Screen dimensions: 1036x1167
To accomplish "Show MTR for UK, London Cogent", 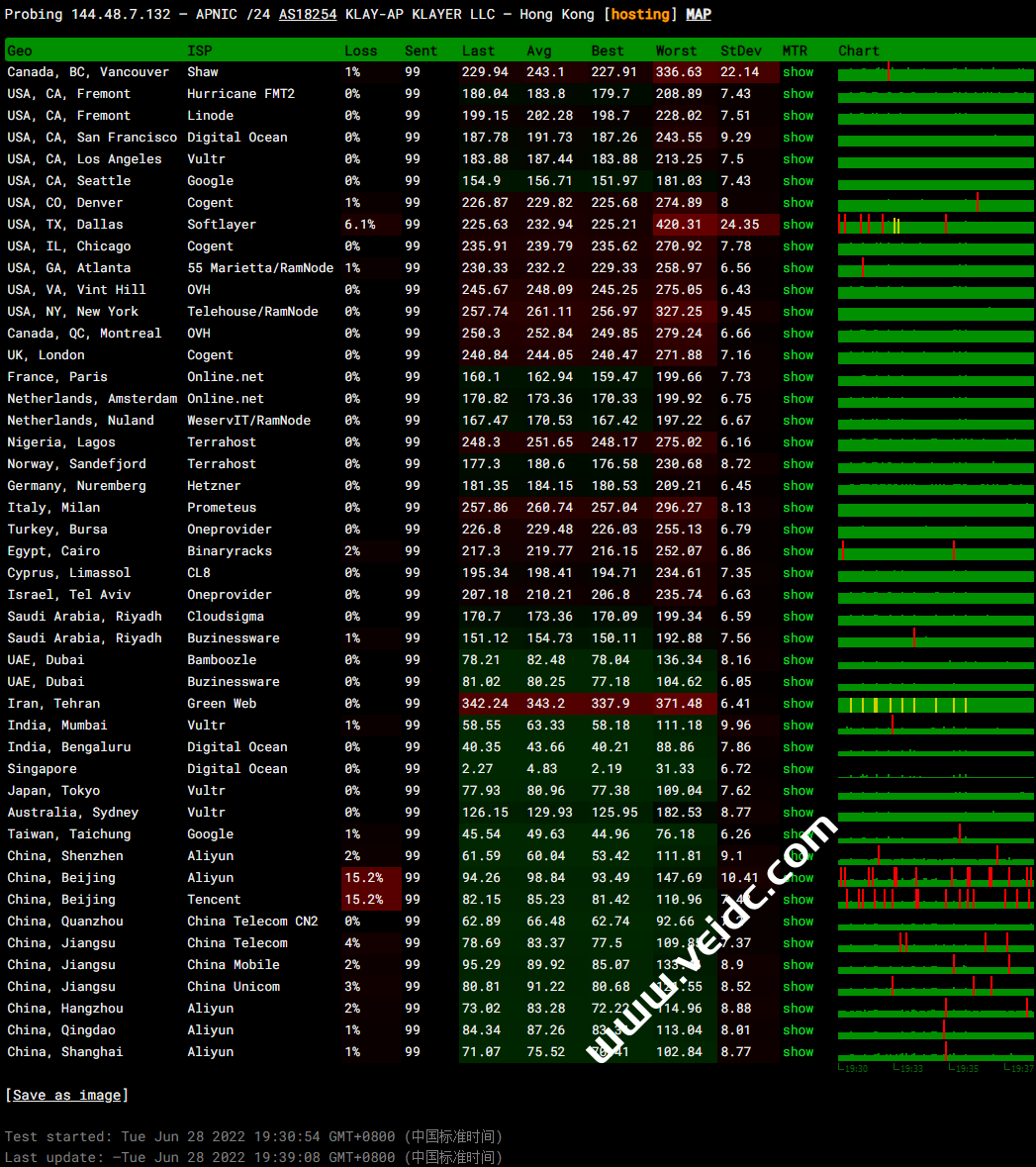I will 798,355.
